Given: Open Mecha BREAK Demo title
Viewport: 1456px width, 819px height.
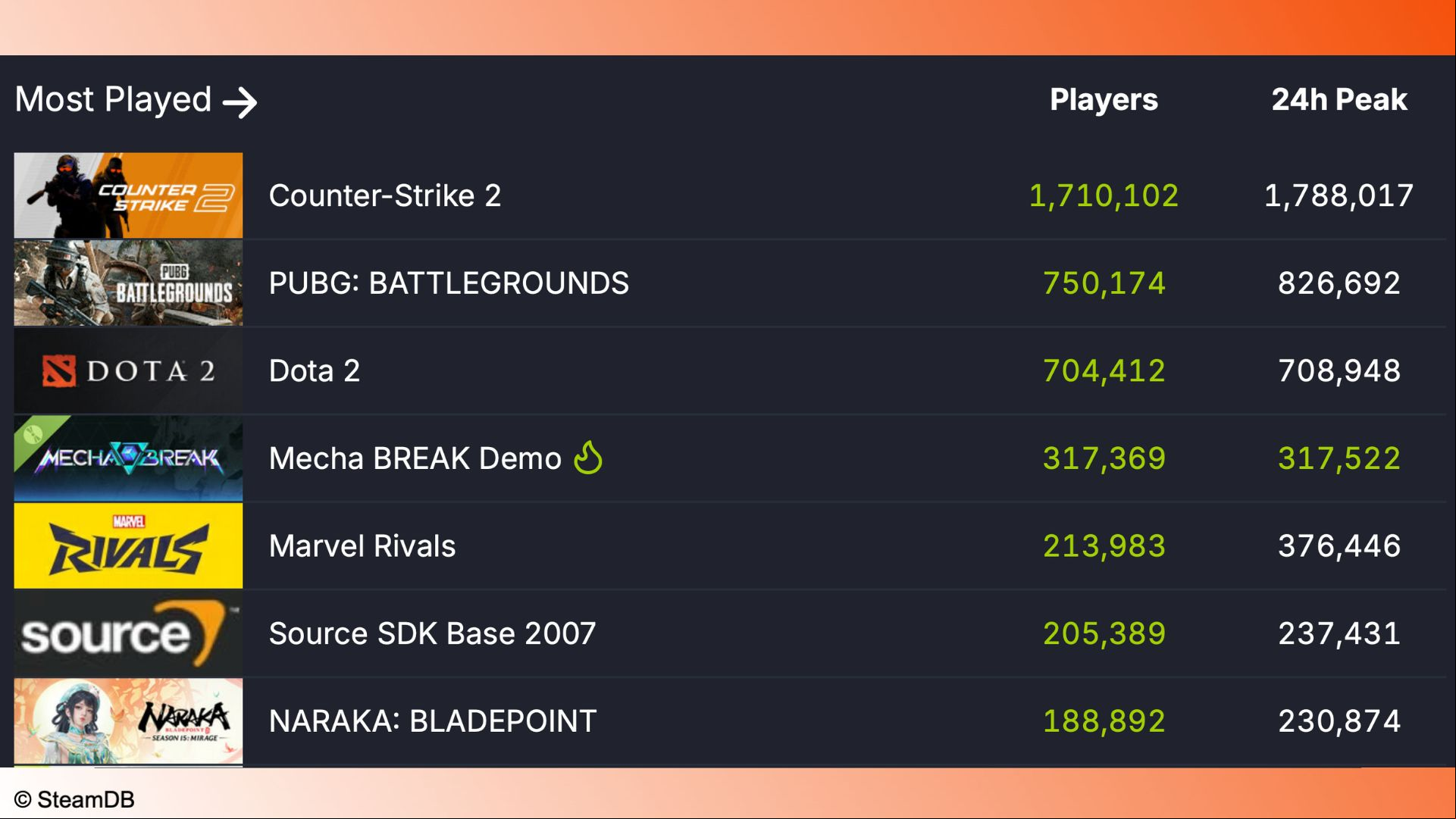Looking at the screenshot, I should [x=415, y=458].
